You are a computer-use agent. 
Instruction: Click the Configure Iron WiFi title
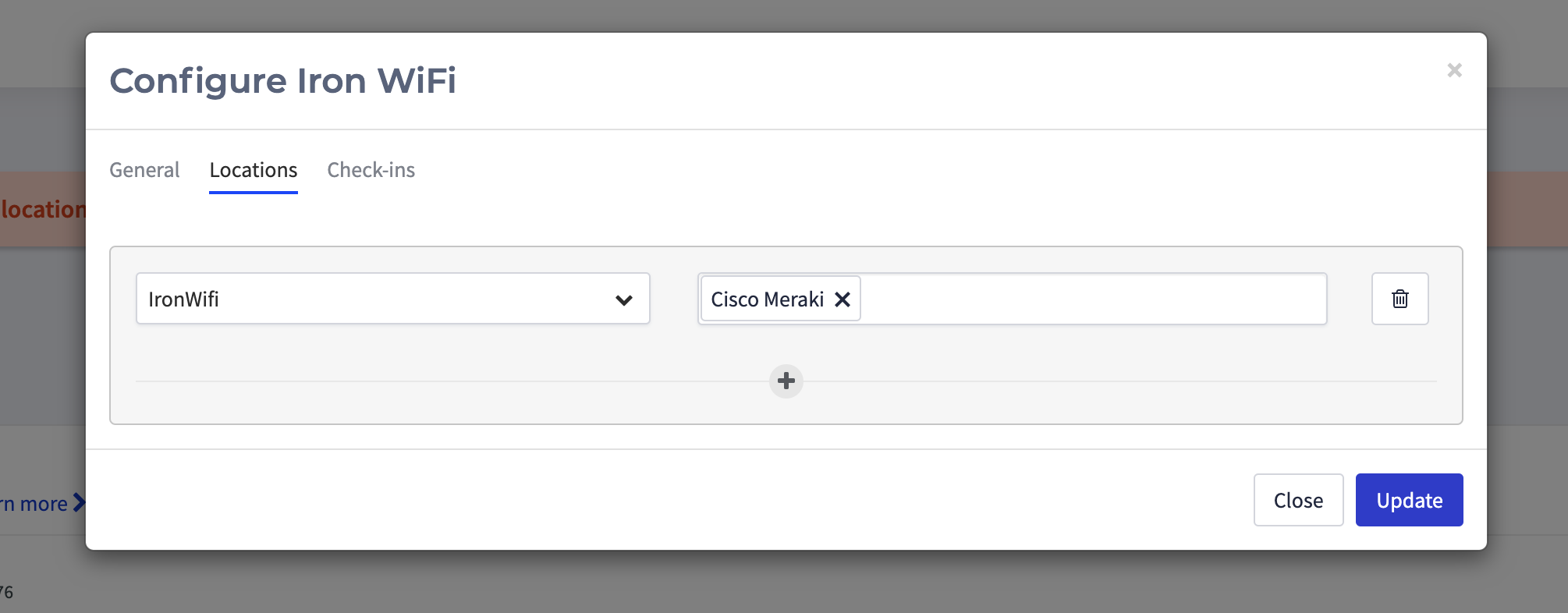pyautogui.click(x=282, y=81)
